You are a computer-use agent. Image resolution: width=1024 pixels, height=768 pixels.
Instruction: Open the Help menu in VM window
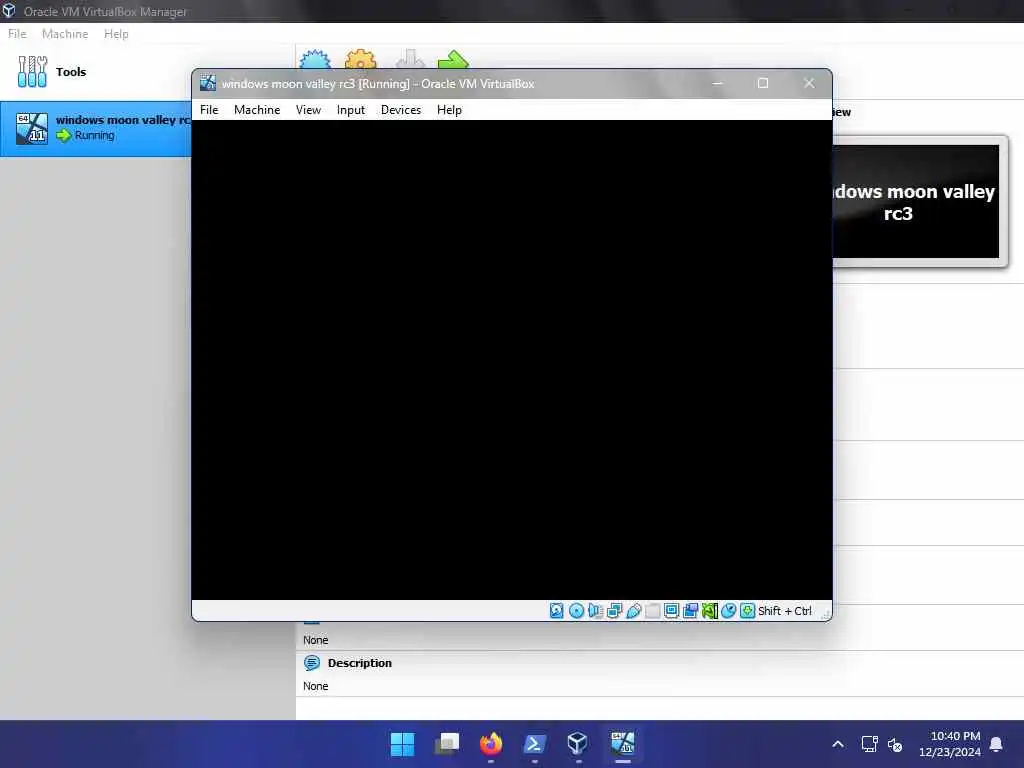[449, 110]
